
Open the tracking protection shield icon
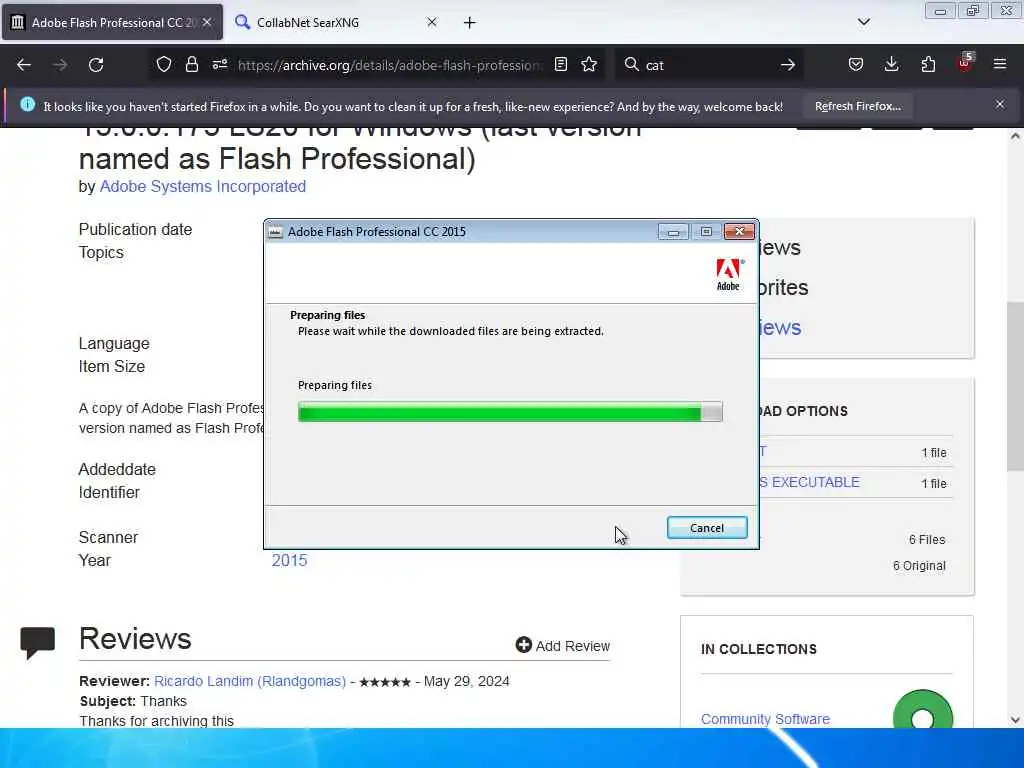[x=164, y=65]
